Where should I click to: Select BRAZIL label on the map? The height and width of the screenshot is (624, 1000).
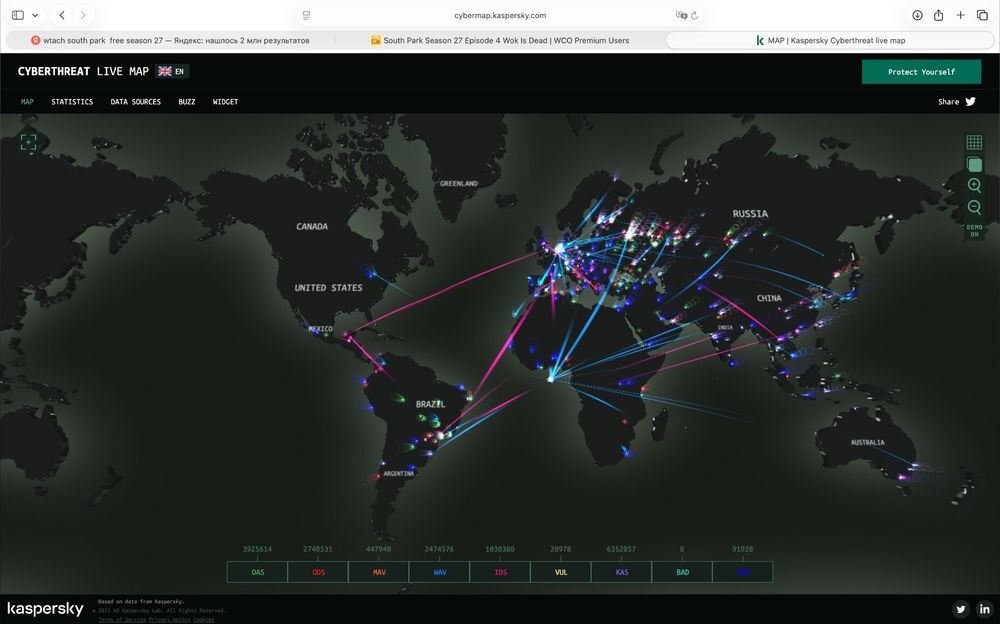pyautogui.click(x=430, y=404)
